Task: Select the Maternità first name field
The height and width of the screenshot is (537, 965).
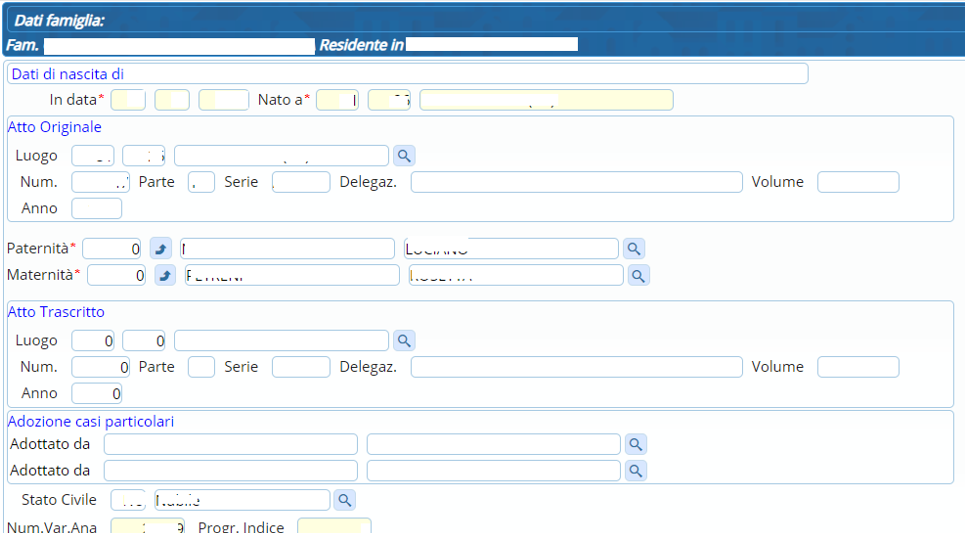Action: 515,275
